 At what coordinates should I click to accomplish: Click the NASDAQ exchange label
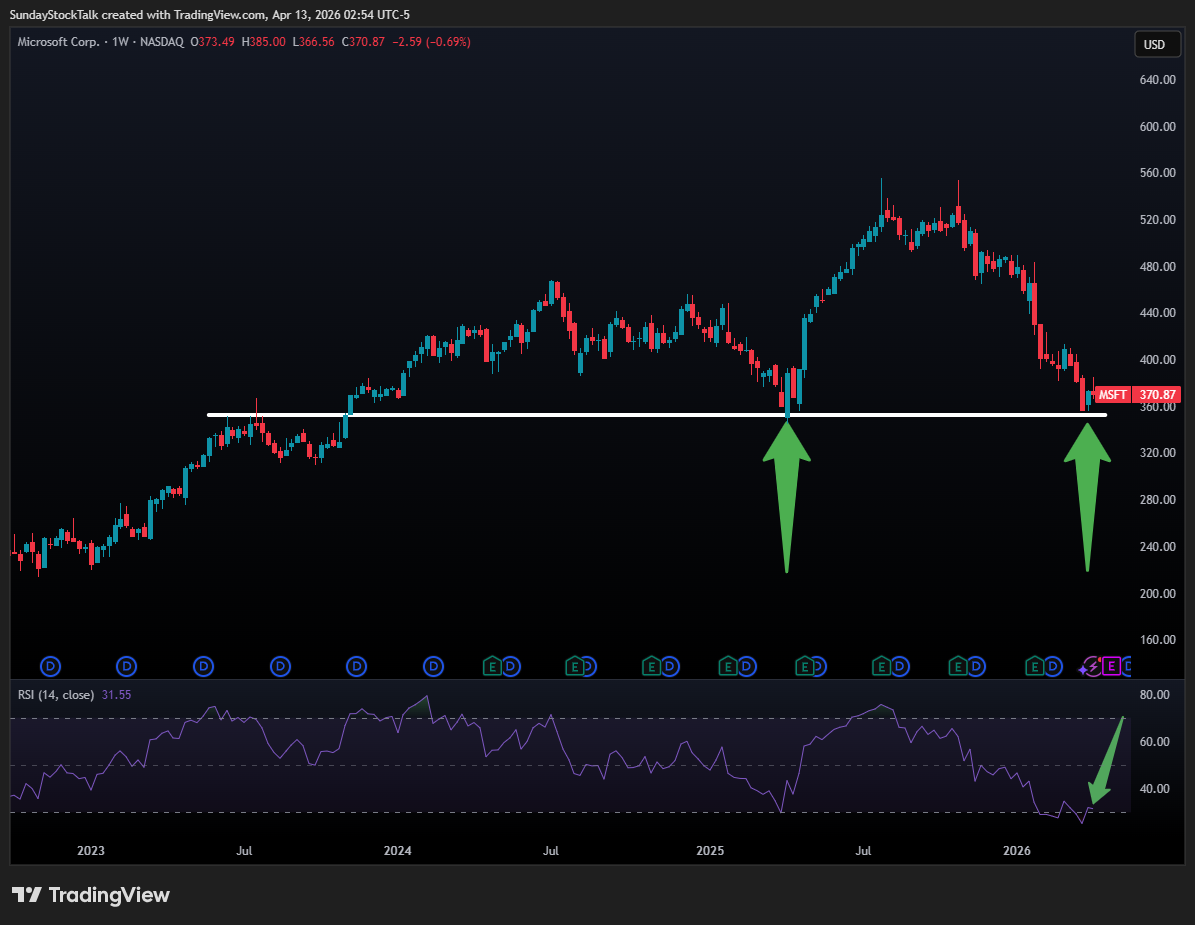click(162, 42)
